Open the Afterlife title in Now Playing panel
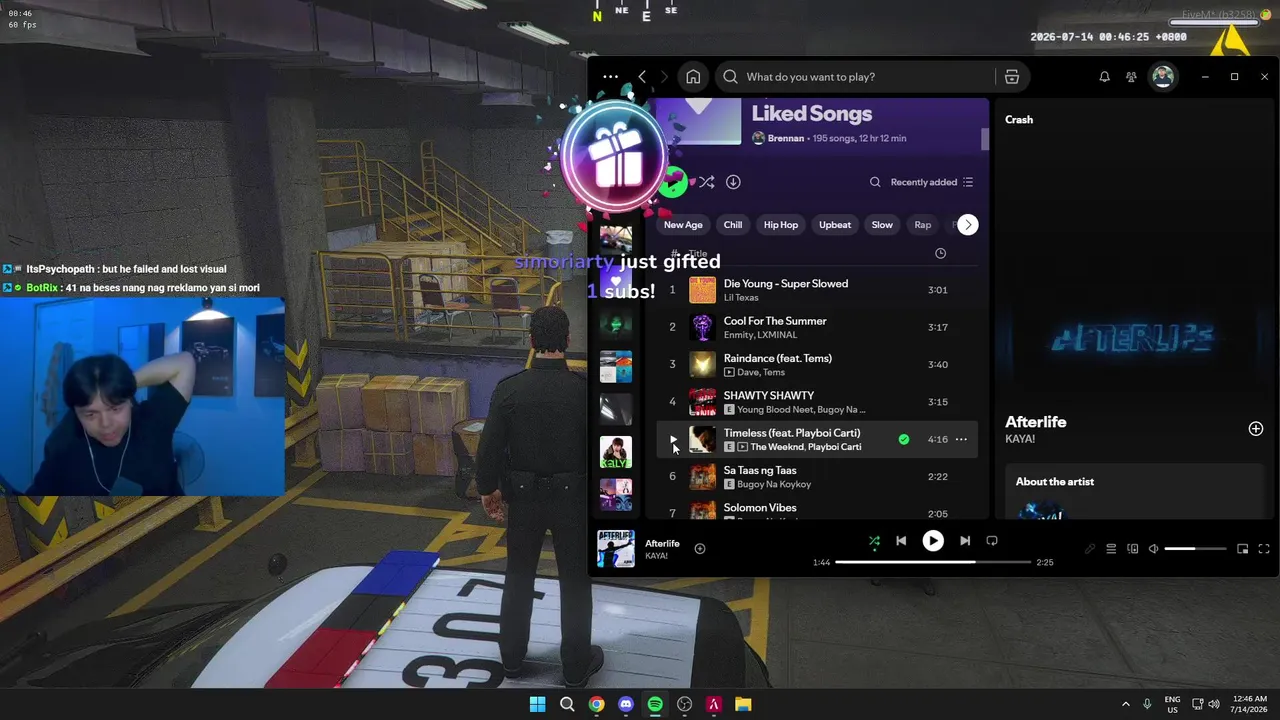Viewport: 1280px width, 720px height. (1036, 422)
